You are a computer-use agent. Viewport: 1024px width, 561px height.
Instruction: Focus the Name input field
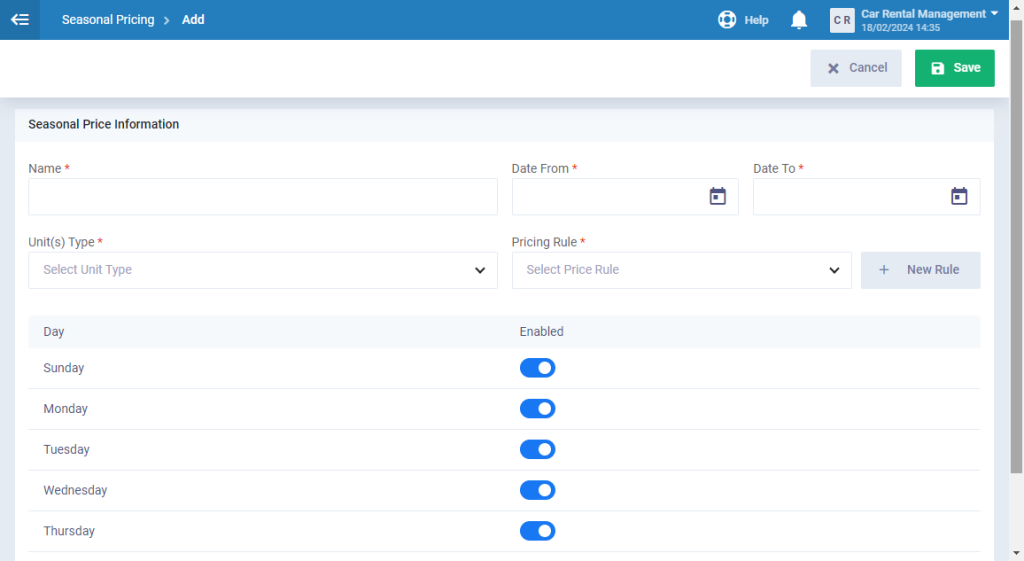pyautogui.click(x=263, y=197)
